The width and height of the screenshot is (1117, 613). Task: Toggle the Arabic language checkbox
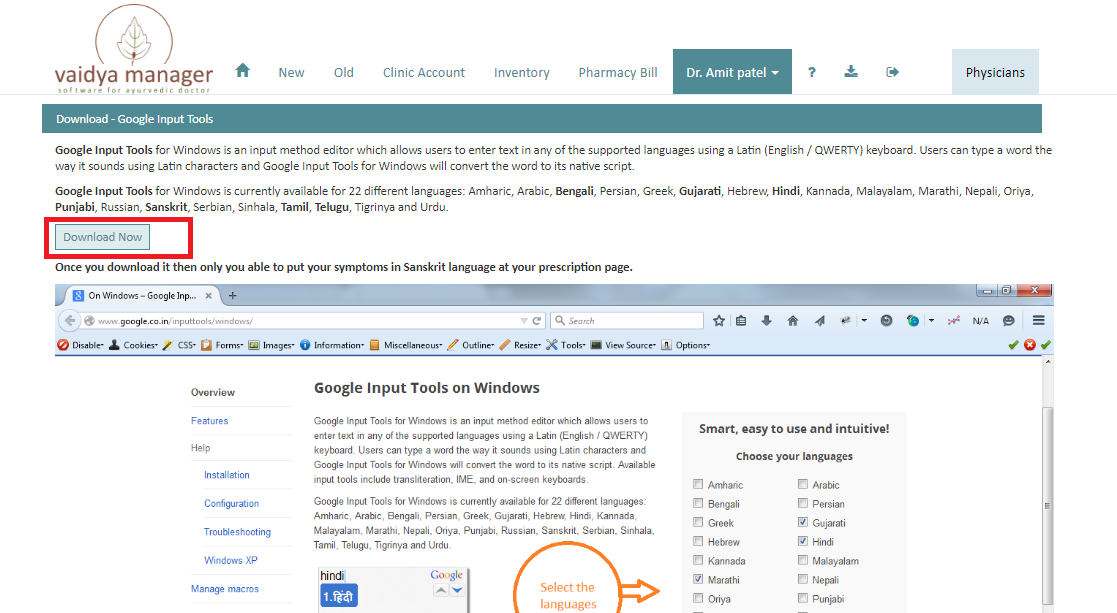coord(803,484)
